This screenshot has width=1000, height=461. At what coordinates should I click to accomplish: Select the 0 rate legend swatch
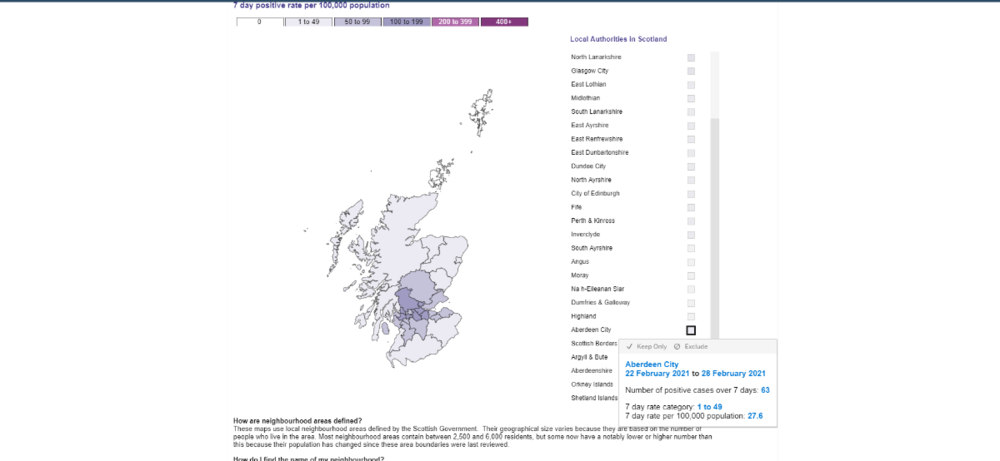click(260, 21)
